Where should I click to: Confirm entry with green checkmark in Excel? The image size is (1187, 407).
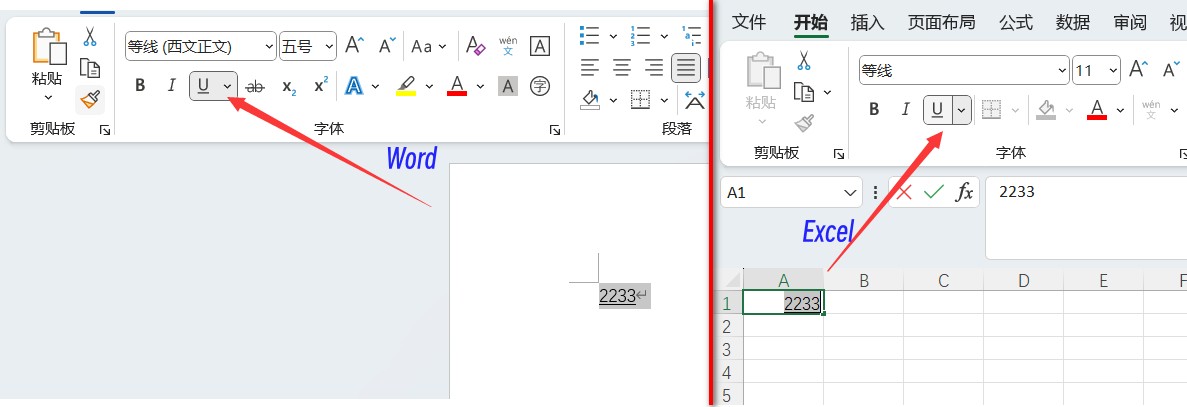tap(934, 192)
